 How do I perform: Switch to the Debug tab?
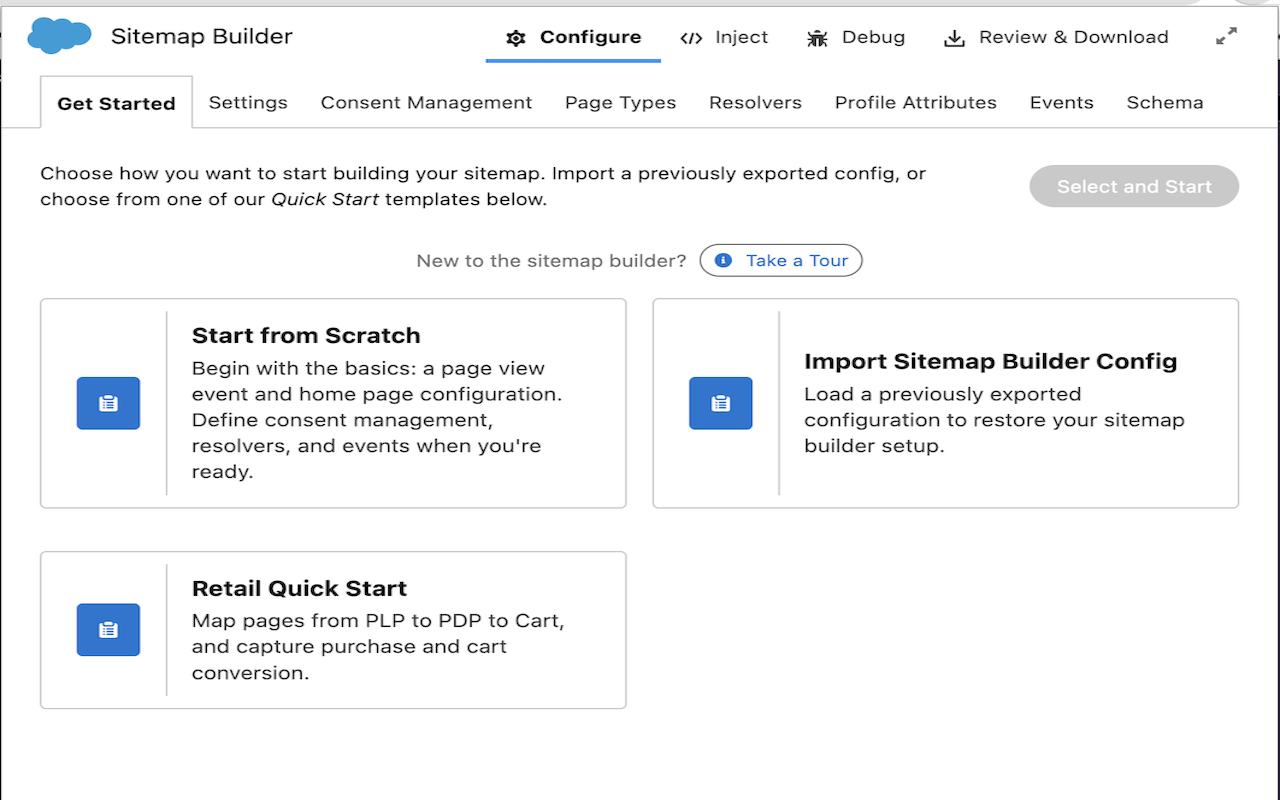coord(856,37)
